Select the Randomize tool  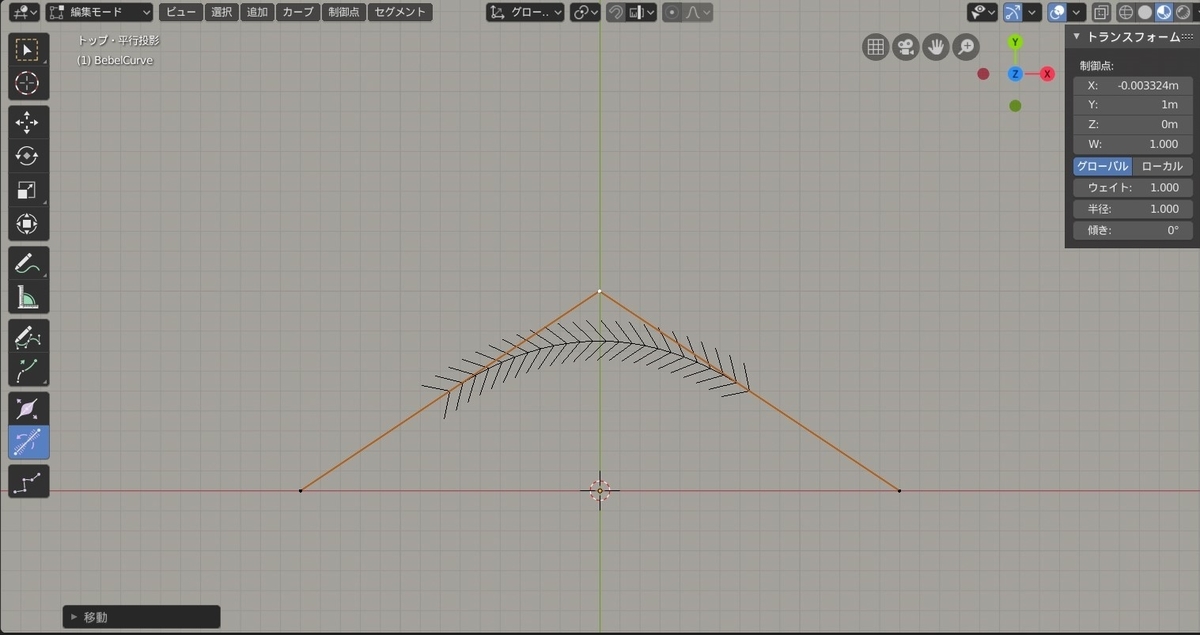pyautogui.click(x=28, y=482)
